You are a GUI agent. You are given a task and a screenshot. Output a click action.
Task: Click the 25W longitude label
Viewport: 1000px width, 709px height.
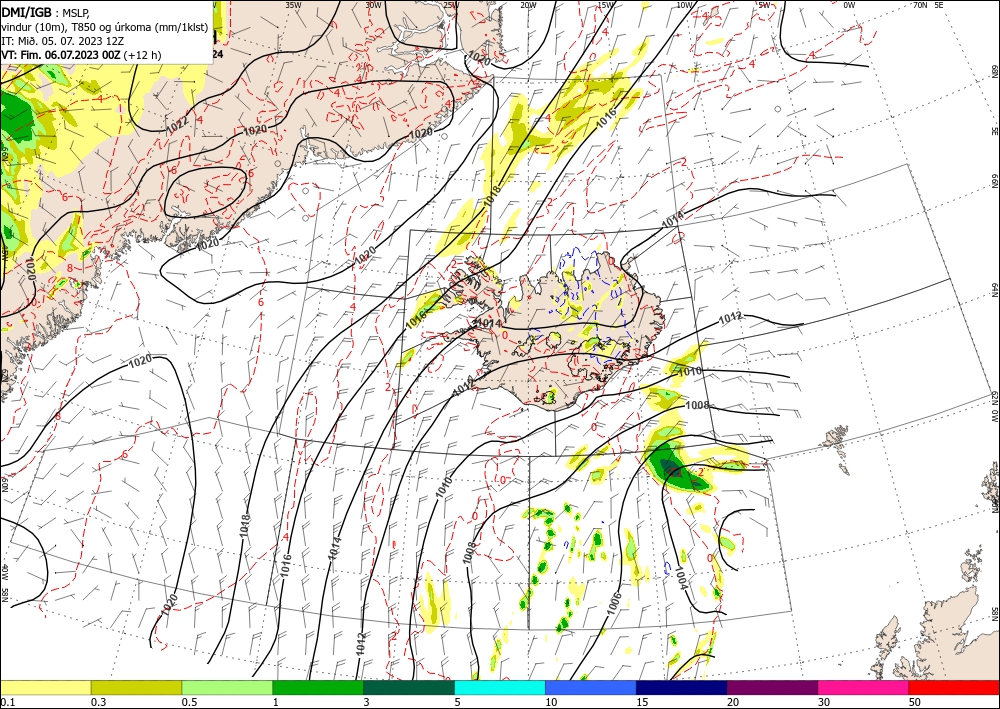[x=451, y=5]
